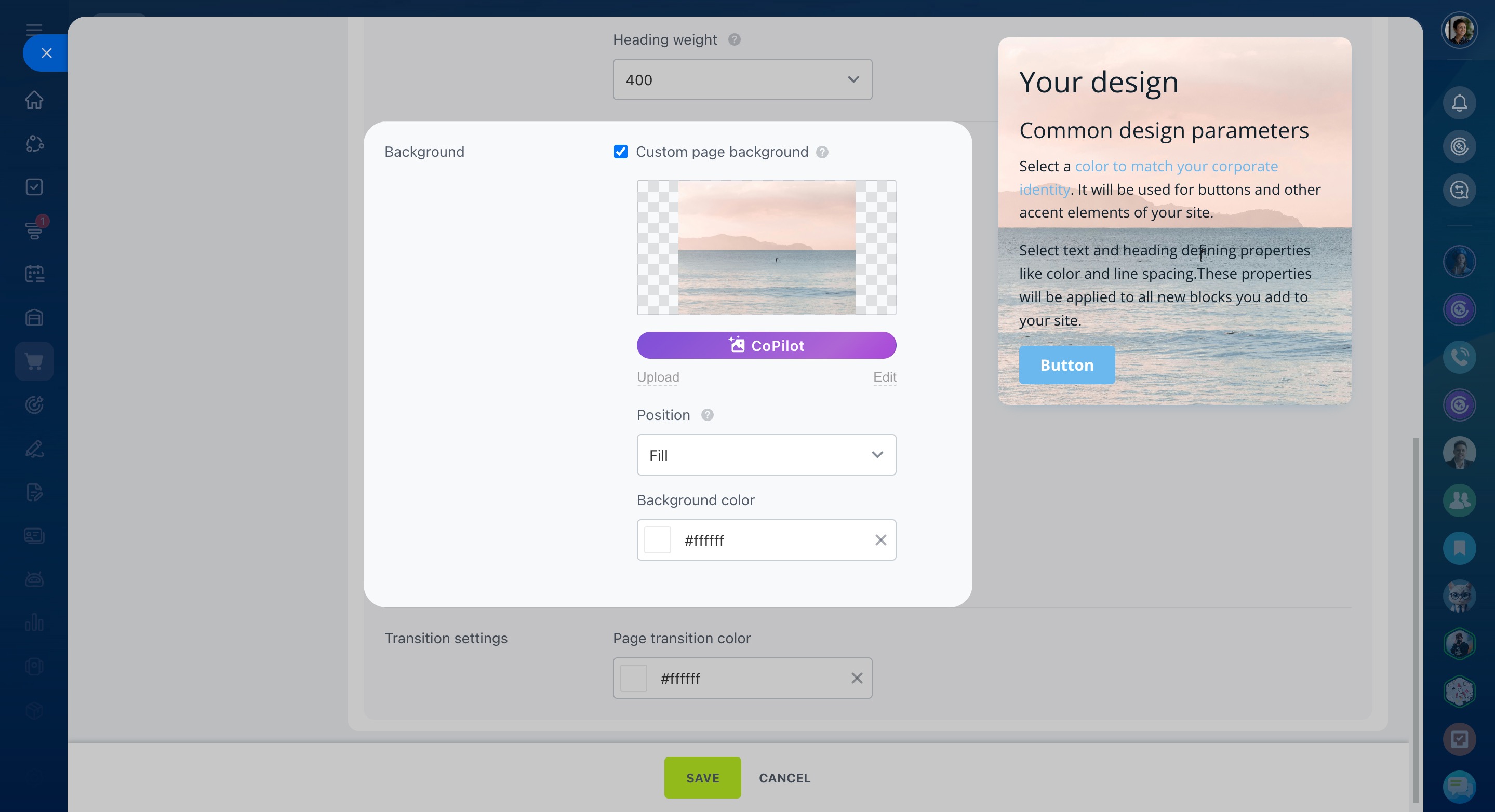Screen dimensions: 1495x812
Task: Click the purple CoPilot button
Action: coord(766,346)
